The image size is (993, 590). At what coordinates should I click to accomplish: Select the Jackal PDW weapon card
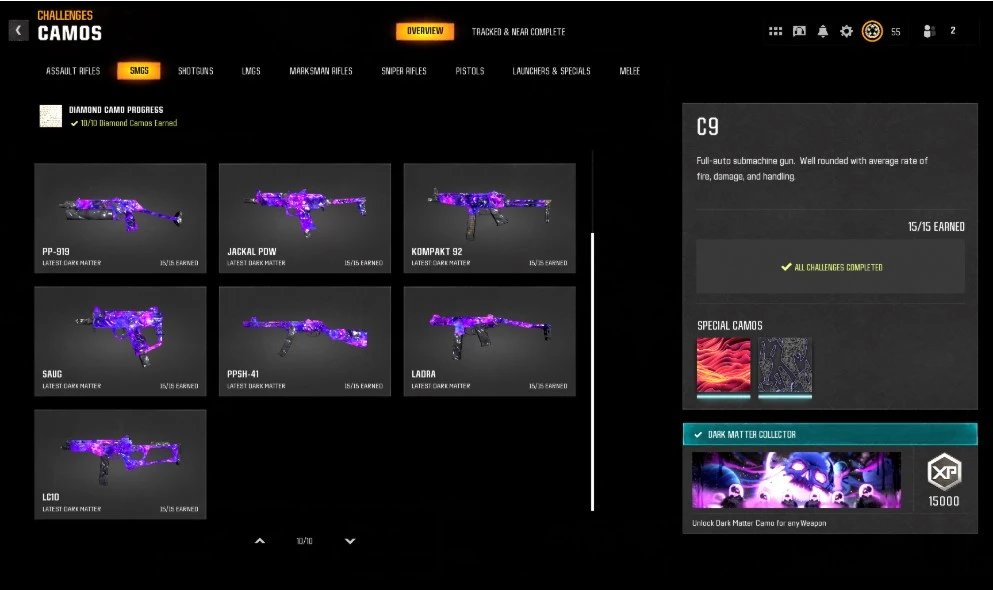click(305, 218)
